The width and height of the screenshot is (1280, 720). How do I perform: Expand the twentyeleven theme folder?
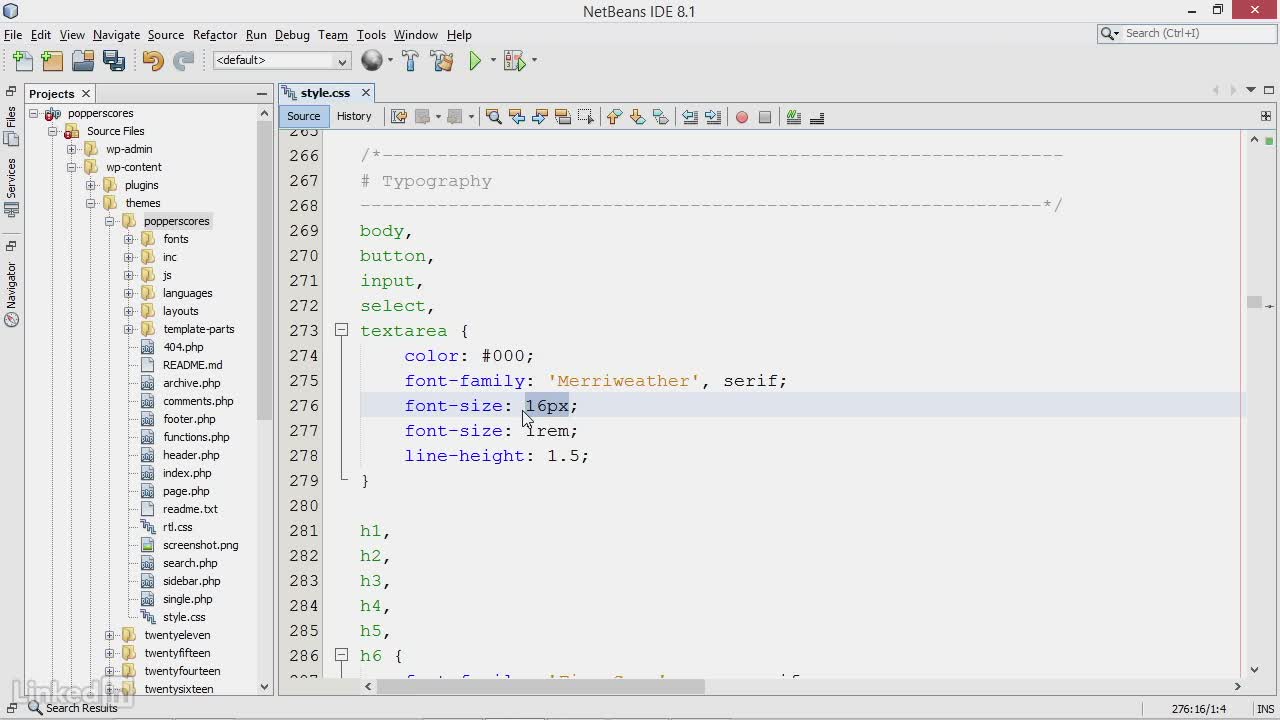110,635
